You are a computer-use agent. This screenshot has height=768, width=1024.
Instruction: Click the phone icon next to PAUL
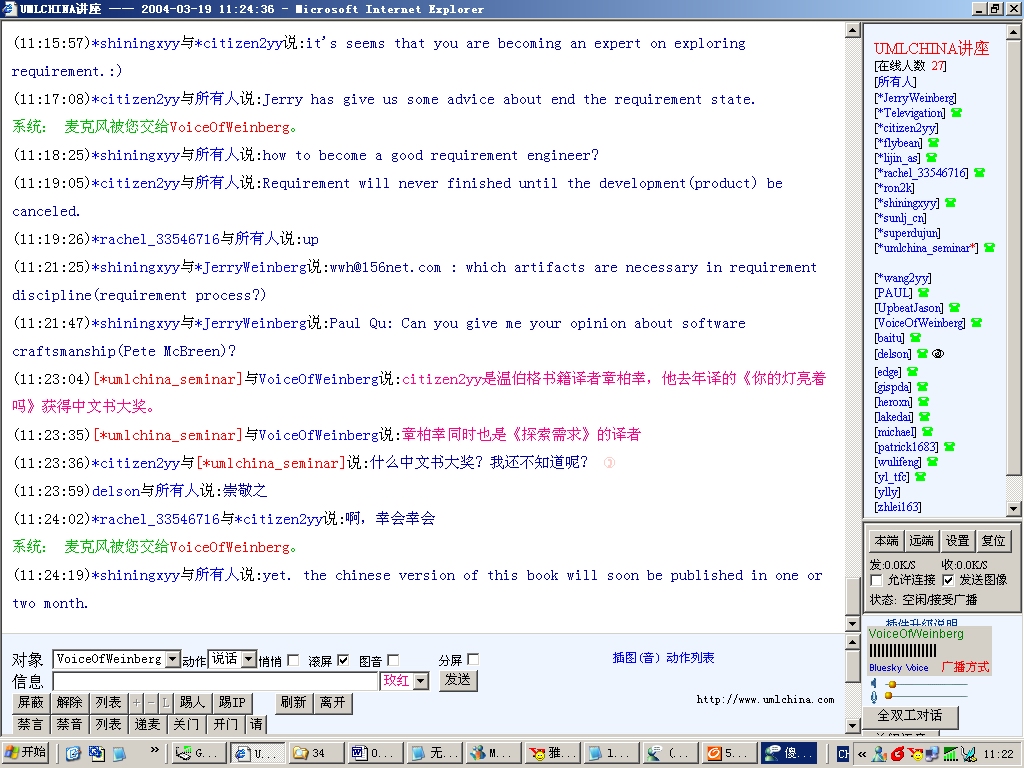tap(923, 293)
